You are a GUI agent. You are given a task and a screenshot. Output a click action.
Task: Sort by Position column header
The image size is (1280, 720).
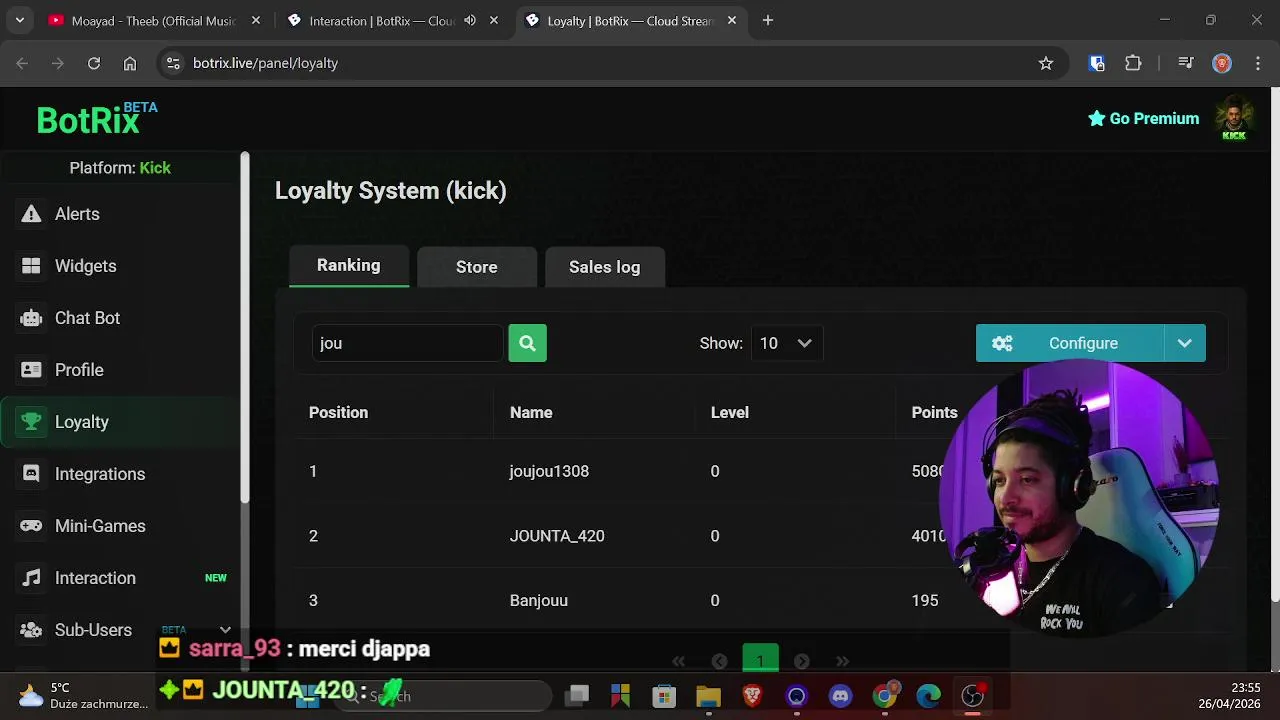click(338, 412)
